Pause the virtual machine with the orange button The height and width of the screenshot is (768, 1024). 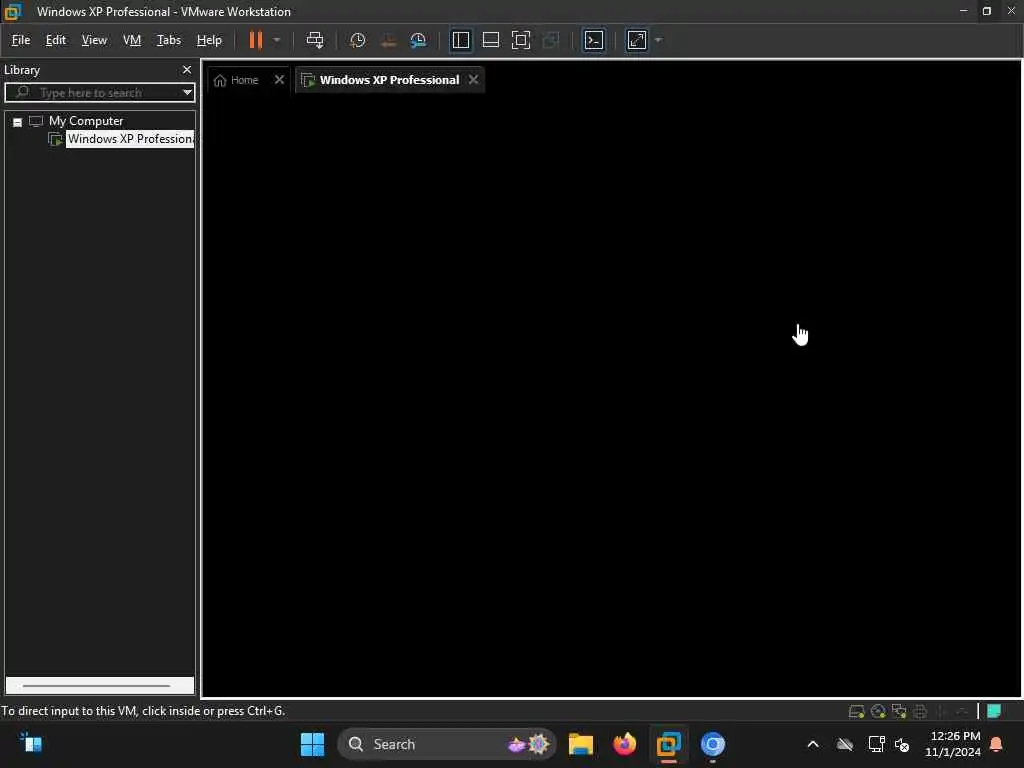pos(255,40)
